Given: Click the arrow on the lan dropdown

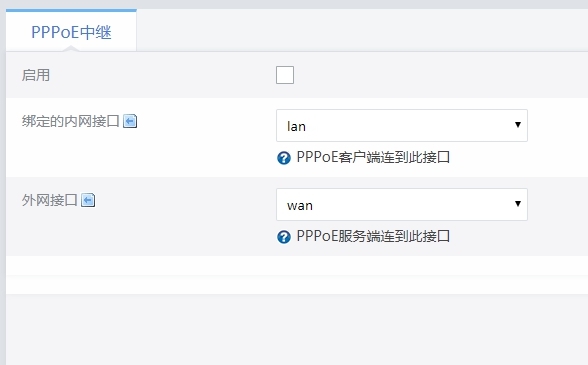Looking at the screenshot, I should pos(518,125).
